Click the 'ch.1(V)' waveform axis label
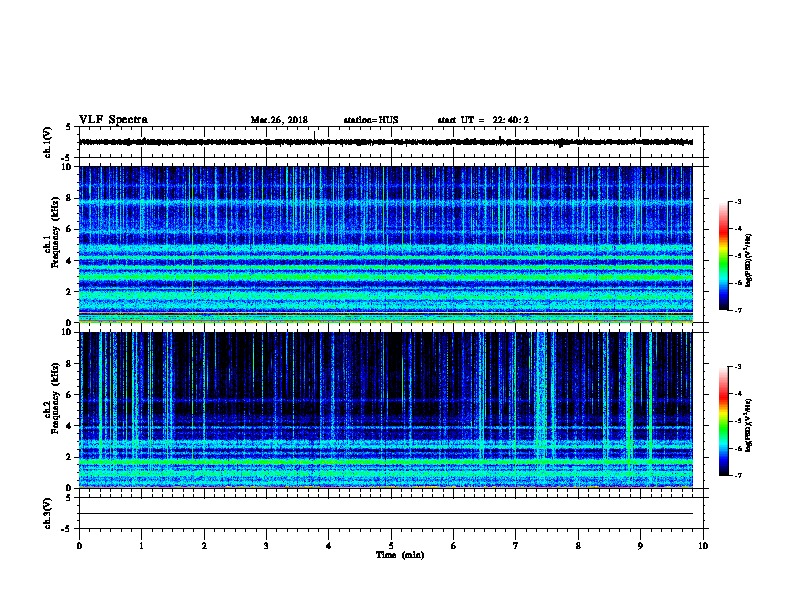The height and width of the screenshot is (612, 792). (47, 142)
